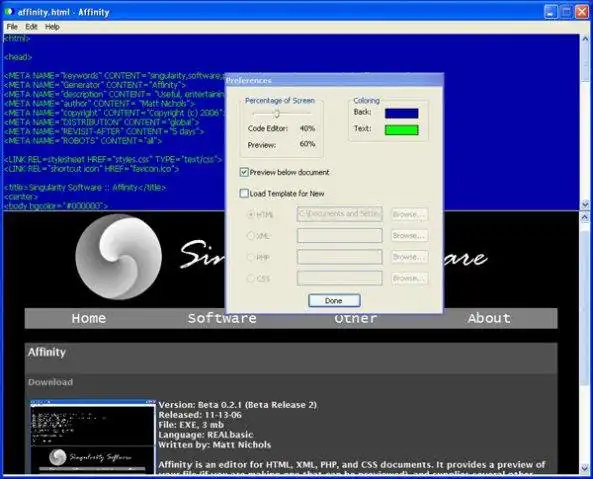Image resolution: width=593 pixels, height=479 pixels.
Task: Click the Home link in preview navigation
Action: coord(89,318)
